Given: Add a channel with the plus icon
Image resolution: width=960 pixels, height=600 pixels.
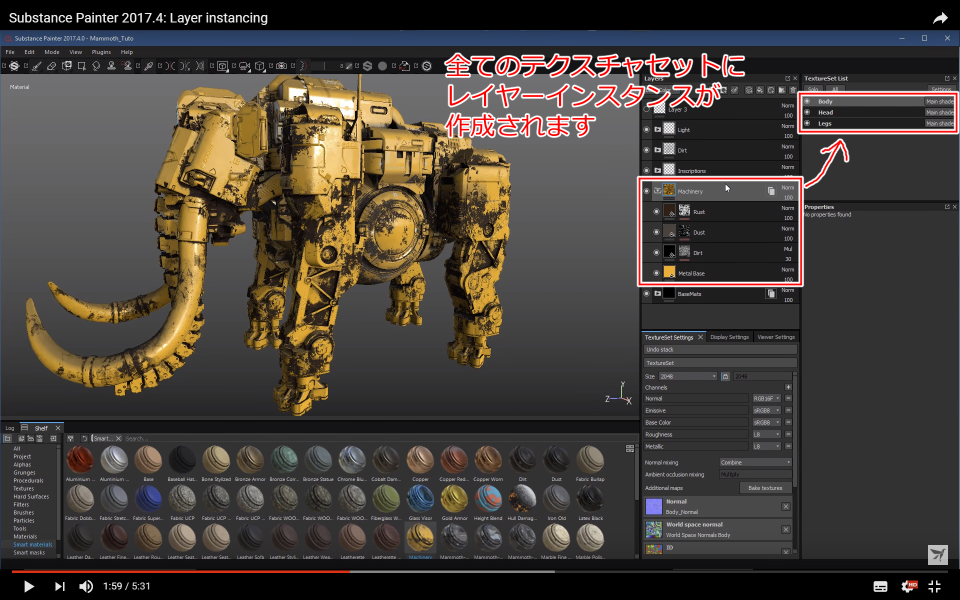Looking at the screenshot, I should pos(788,387).
